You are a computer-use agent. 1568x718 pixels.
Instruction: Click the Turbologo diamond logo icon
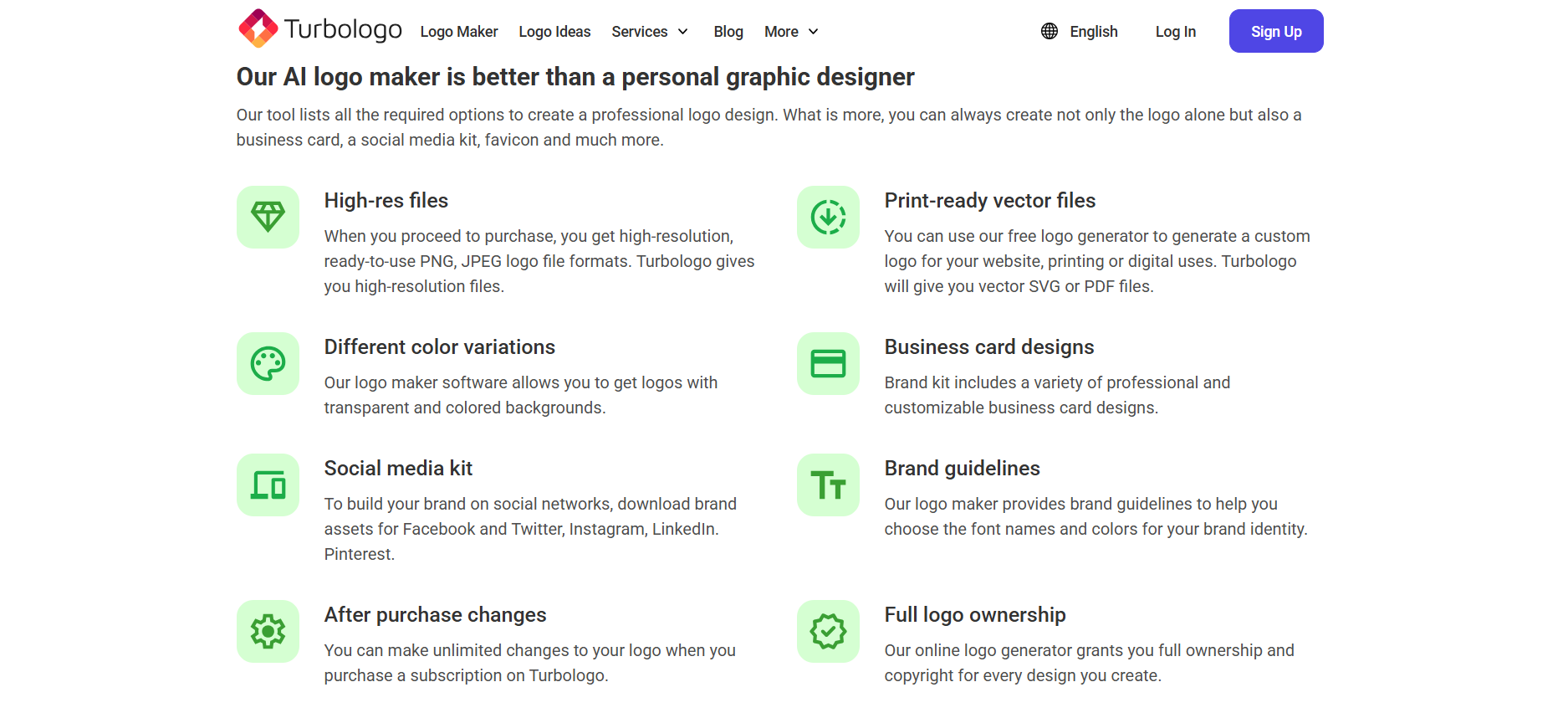tap(258, 29)
